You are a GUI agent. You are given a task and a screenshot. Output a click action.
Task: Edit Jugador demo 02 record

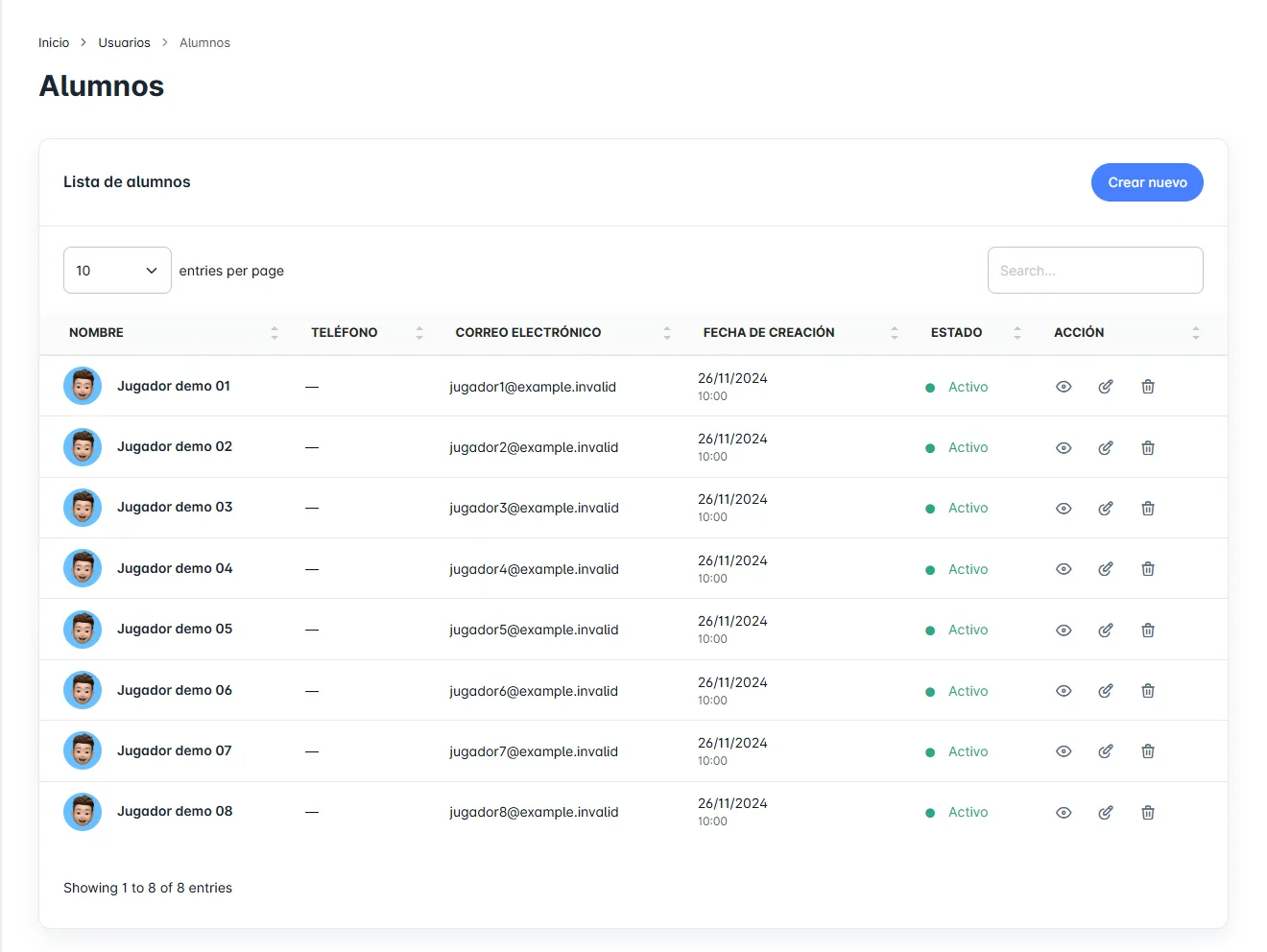pyautogui.click(x=1106, y=448)
